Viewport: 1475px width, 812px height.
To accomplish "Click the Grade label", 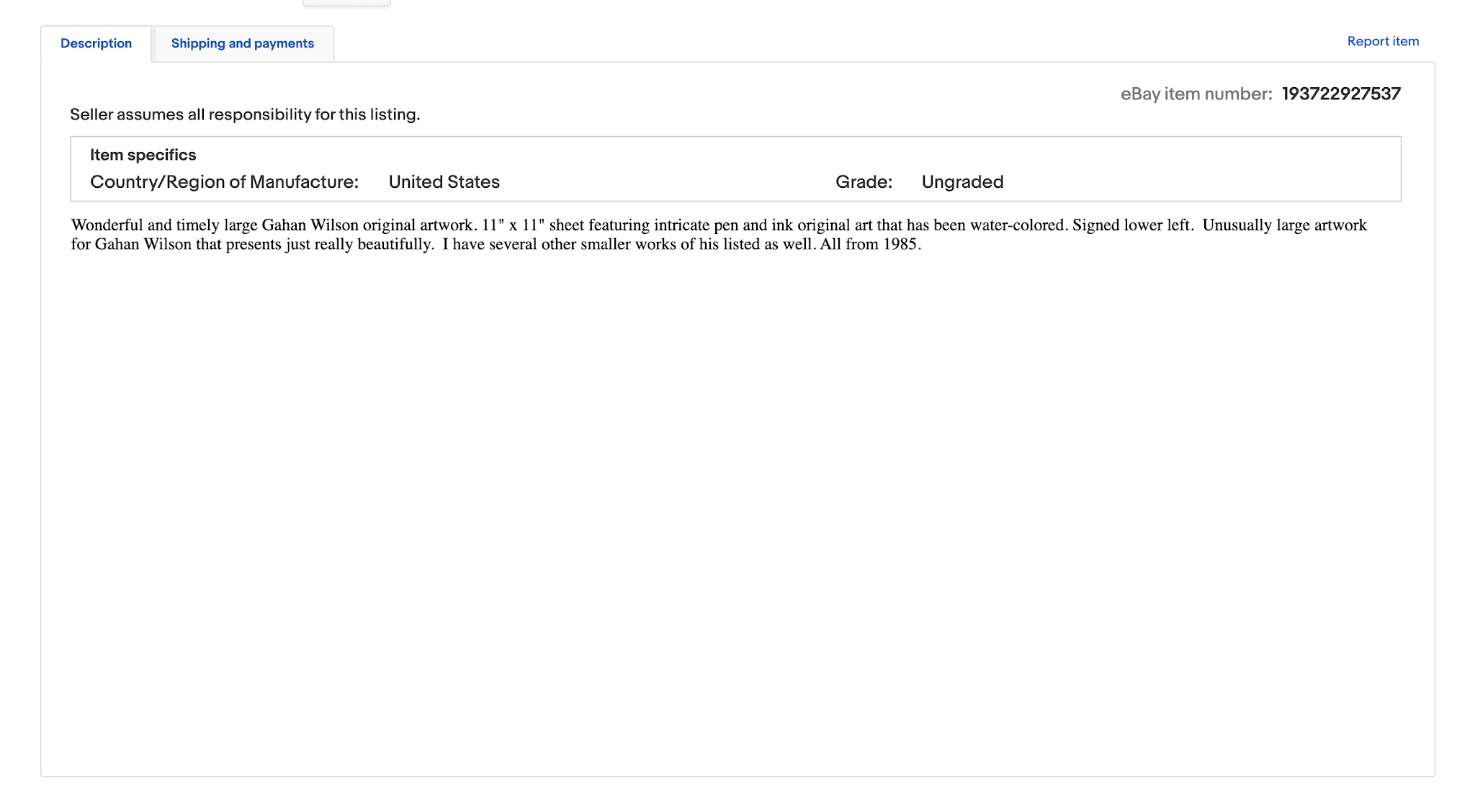I will [x=864, y=182].
